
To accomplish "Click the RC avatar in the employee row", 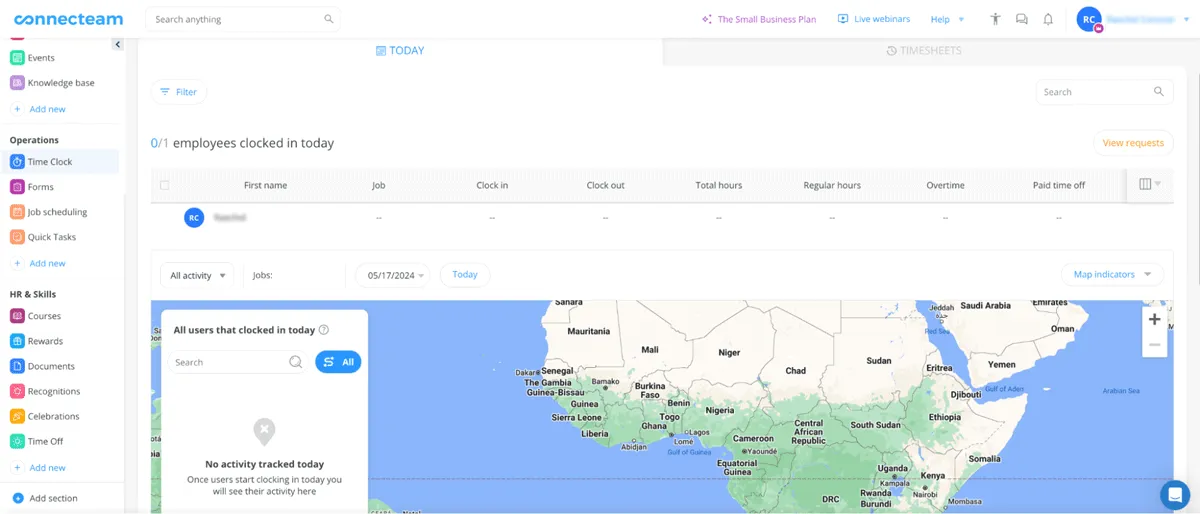I will coord(194,217).
